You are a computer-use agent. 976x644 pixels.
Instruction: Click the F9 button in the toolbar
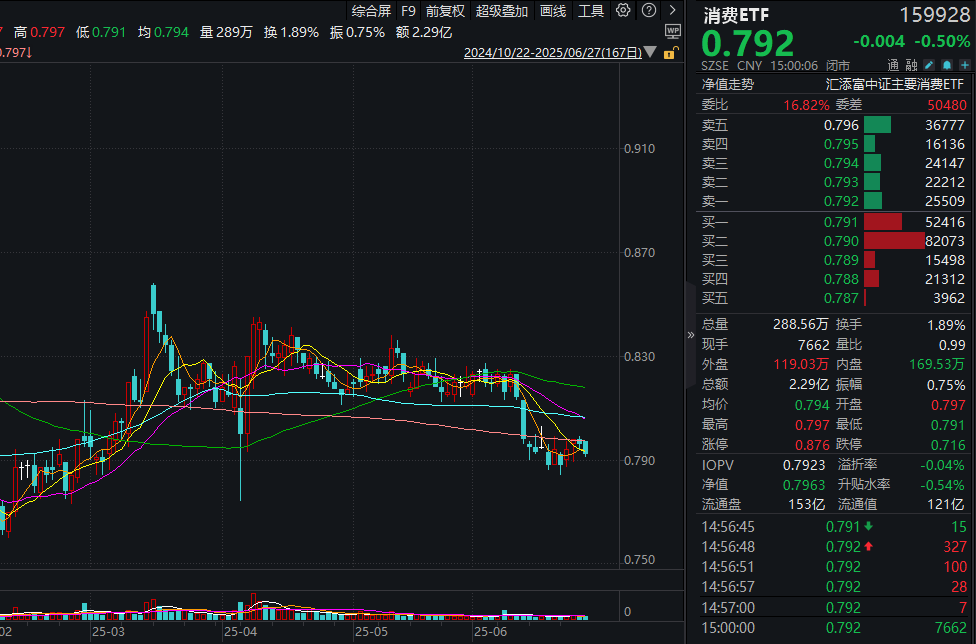click(408, 11)
